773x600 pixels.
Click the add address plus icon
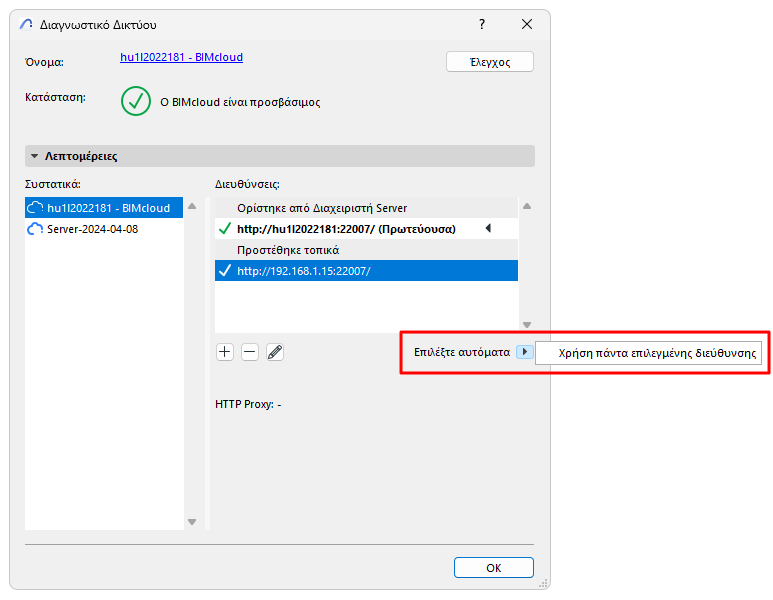click(x=225, y=352)
